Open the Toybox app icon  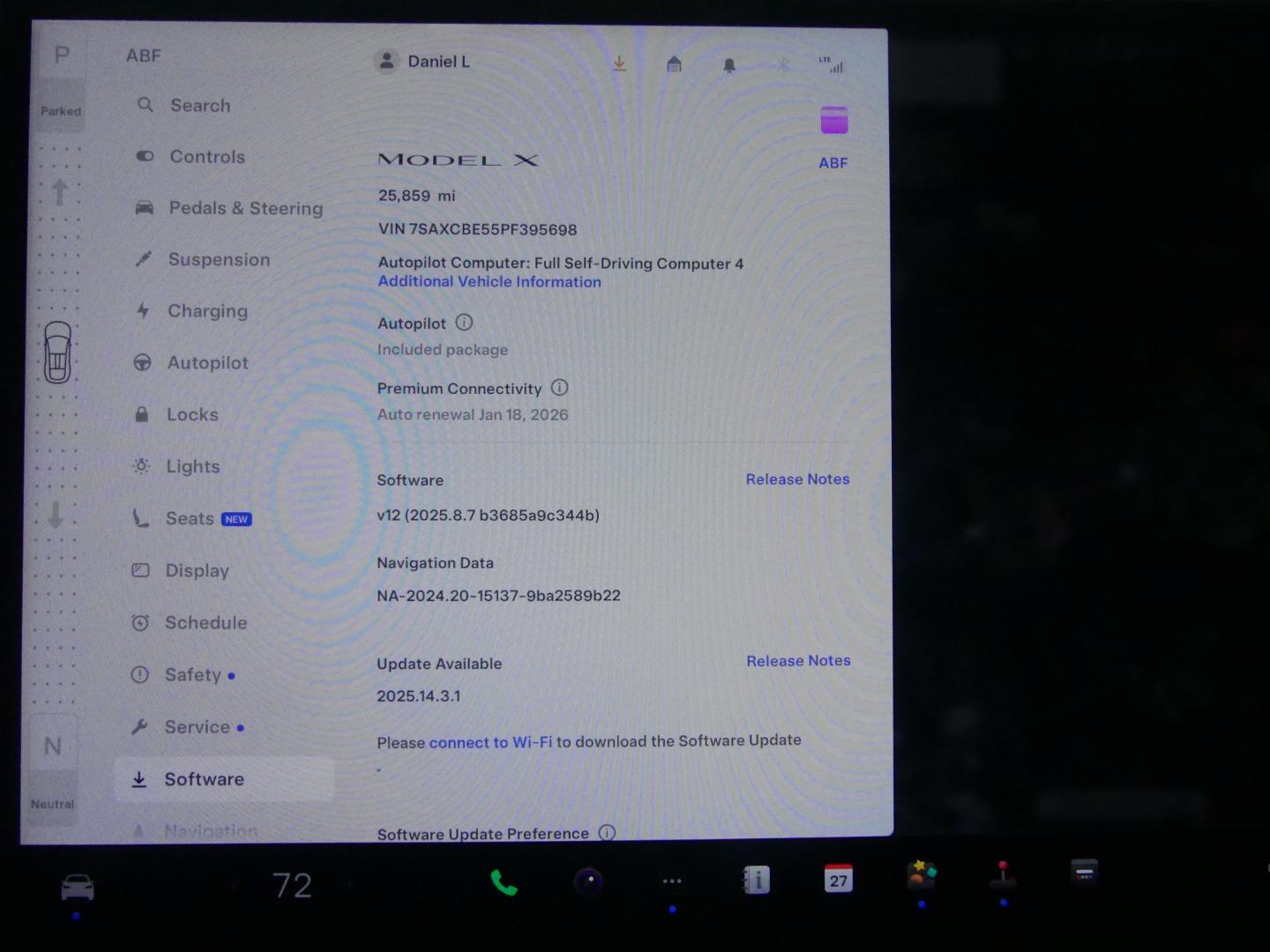(x=921, y=876)
